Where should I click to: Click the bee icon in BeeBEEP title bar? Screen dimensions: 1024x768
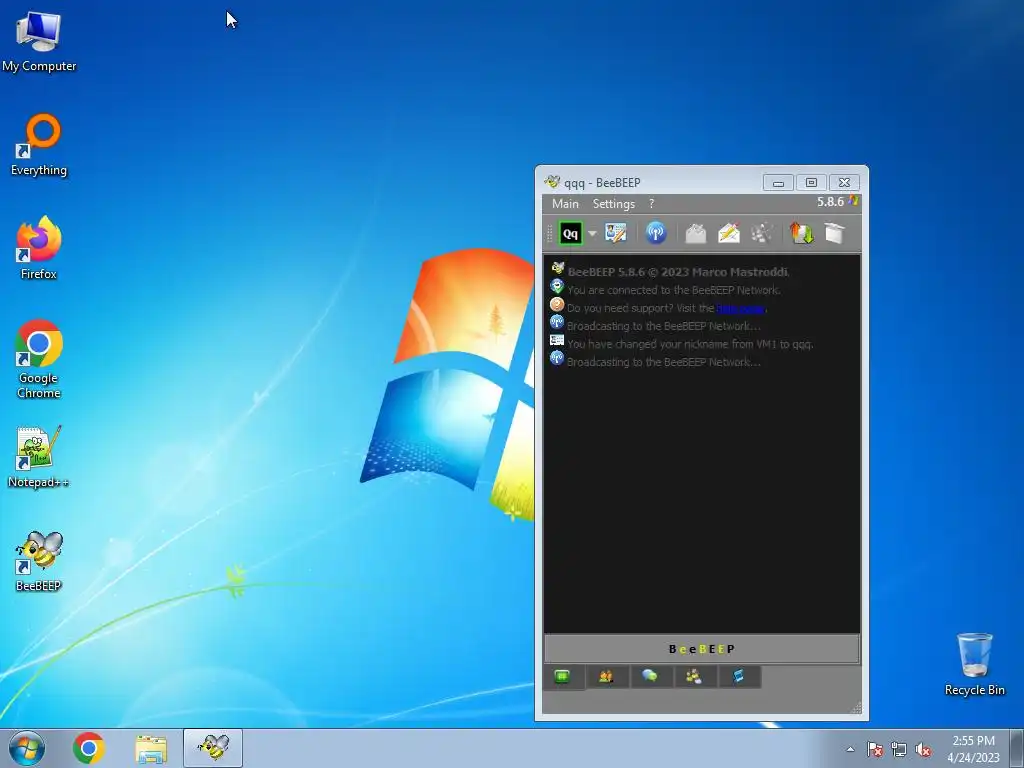tap(552, 182)
